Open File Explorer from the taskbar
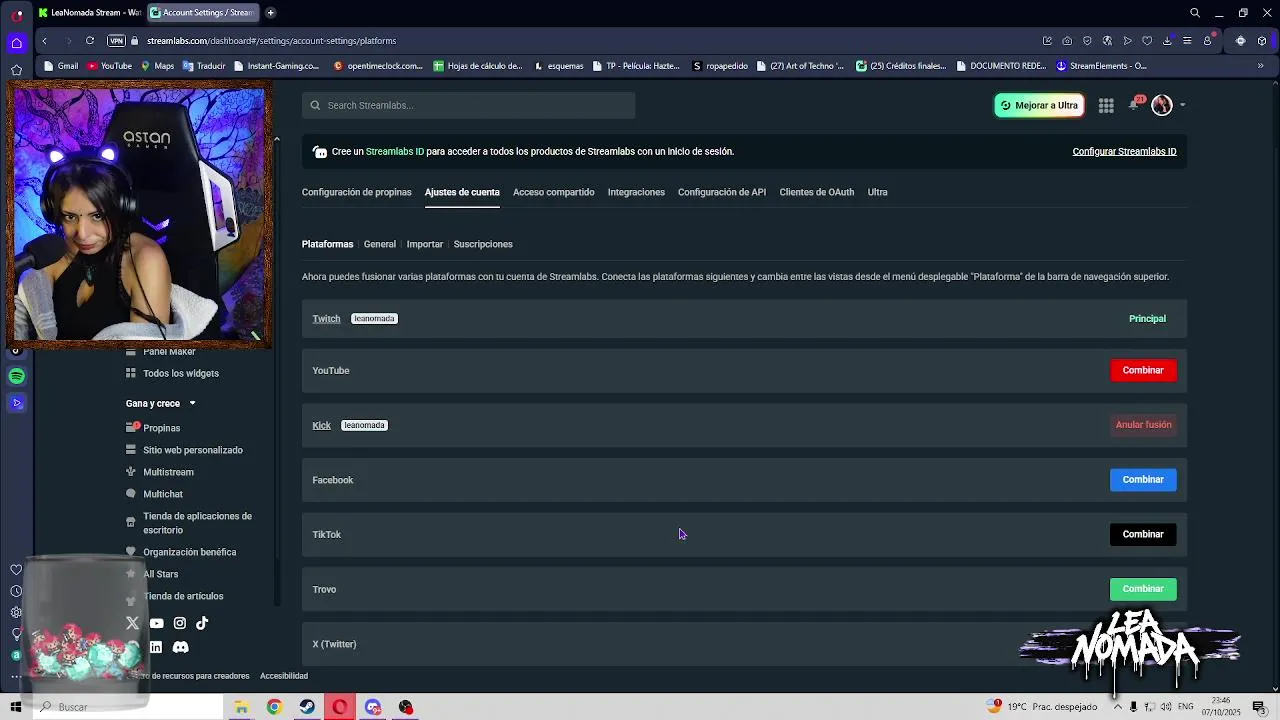 241,707
